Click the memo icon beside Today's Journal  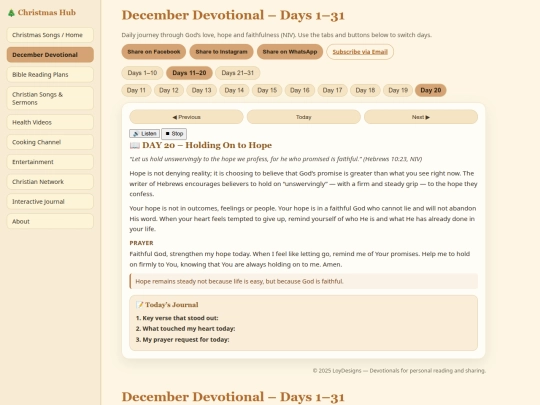pos(139,305)
